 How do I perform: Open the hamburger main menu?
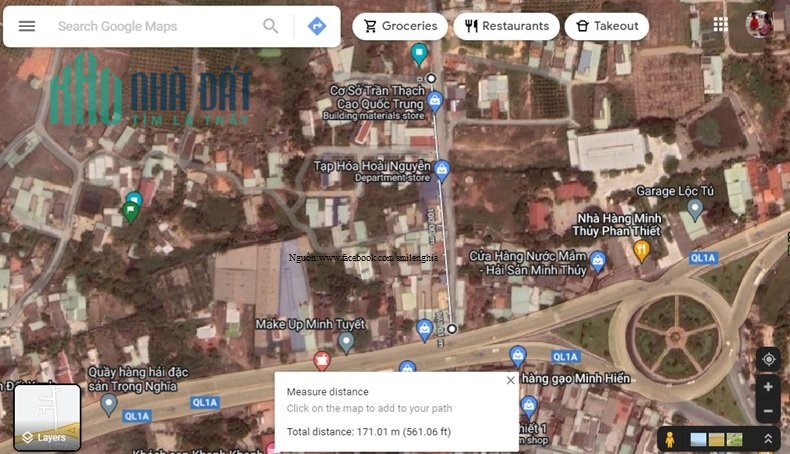coord(27,26)
